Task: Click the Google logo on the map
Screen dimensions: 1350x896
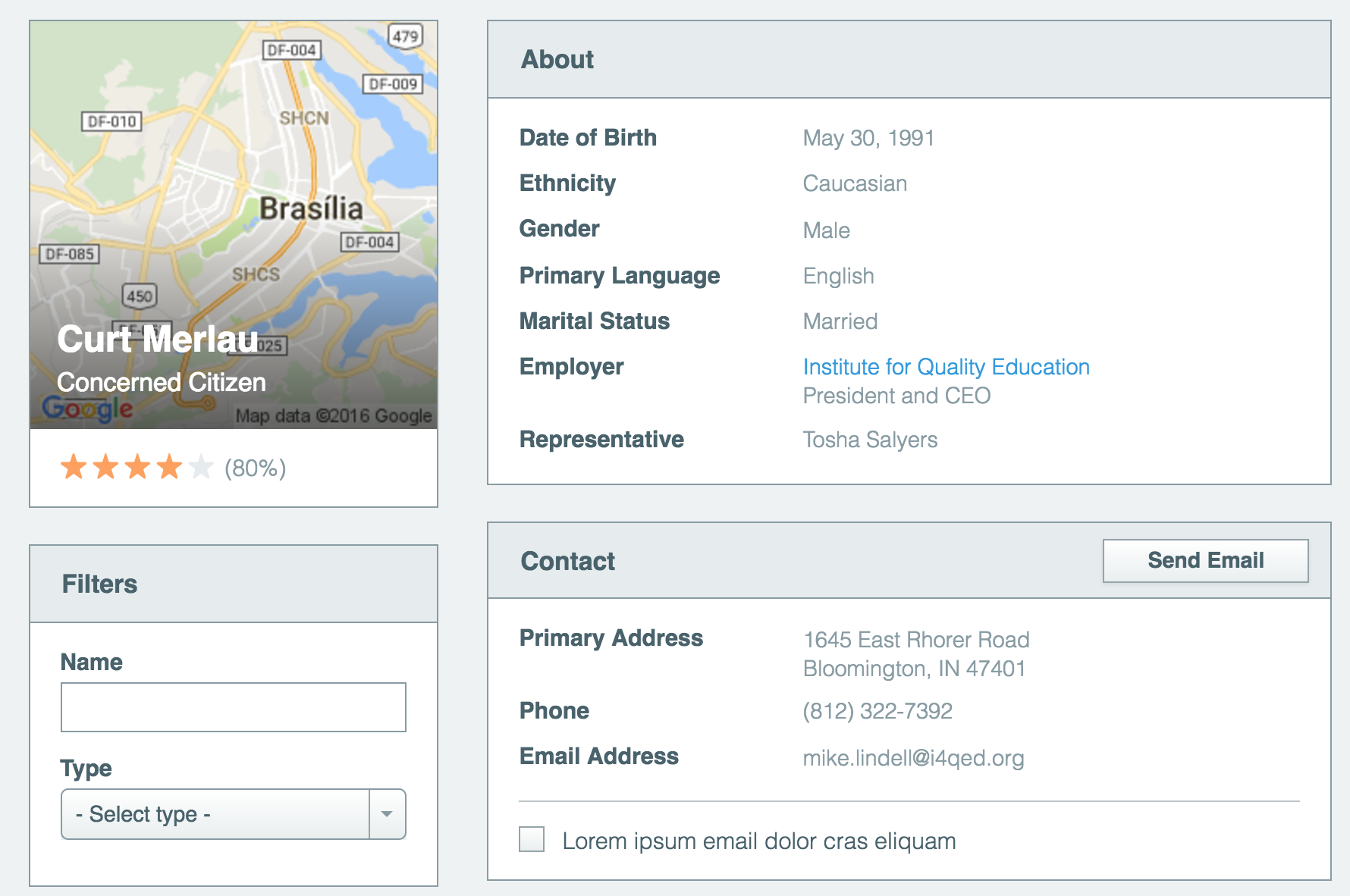Action: tap(87, 409)
